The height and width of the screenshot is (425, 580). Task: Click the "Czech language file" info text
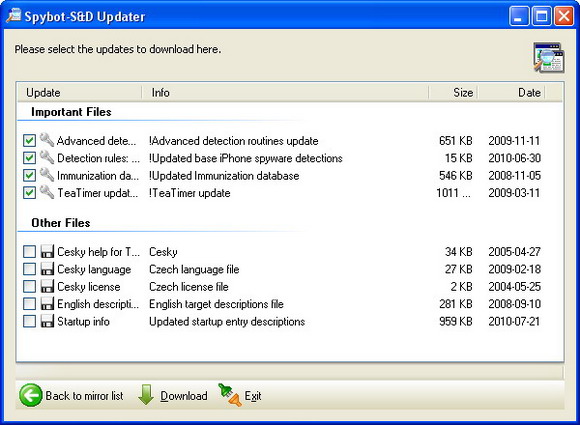pos(194,269)
